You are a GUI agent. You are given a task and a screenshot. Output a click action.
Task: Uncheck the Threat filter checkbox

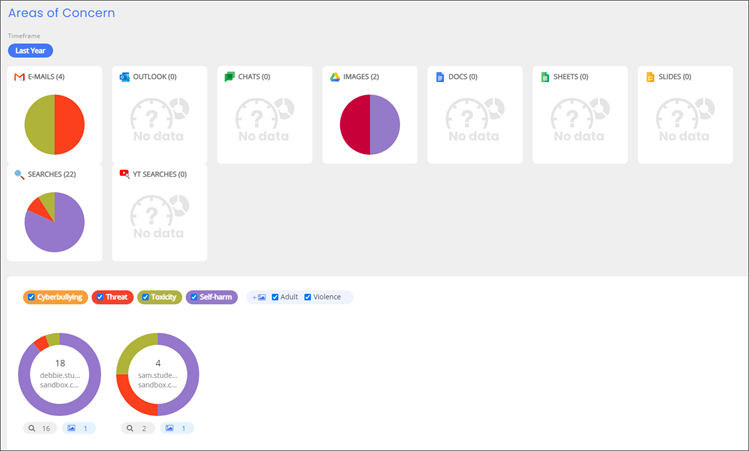coord(100,297)
